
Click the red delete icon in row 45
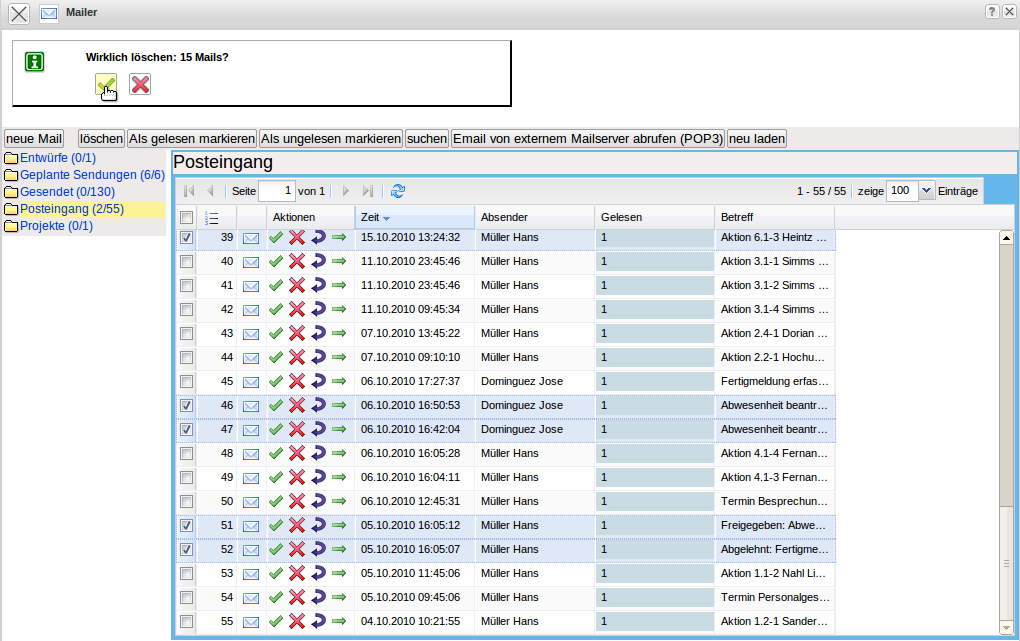(x=297, y=381)
